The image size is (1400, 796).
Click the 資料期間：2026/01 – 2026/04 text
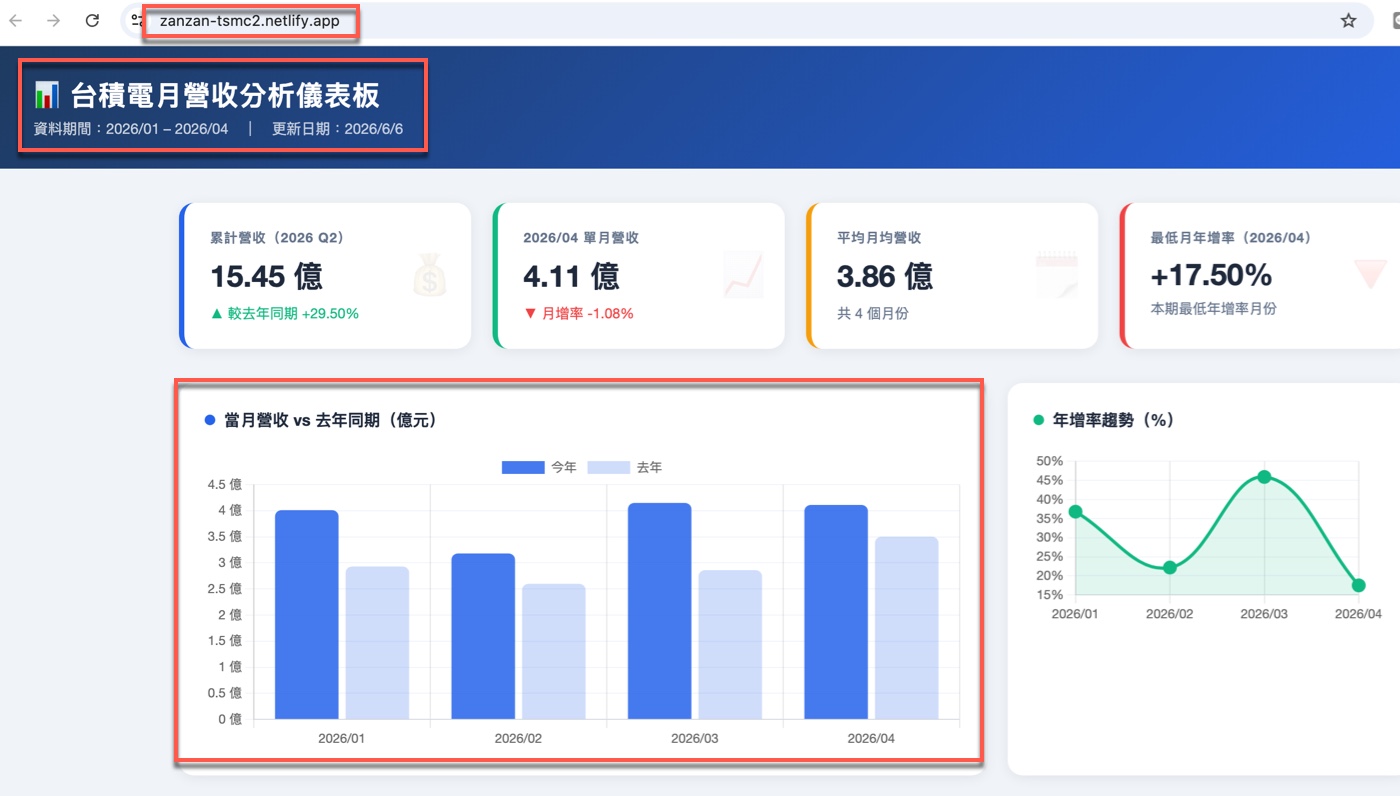click(131, 129)
